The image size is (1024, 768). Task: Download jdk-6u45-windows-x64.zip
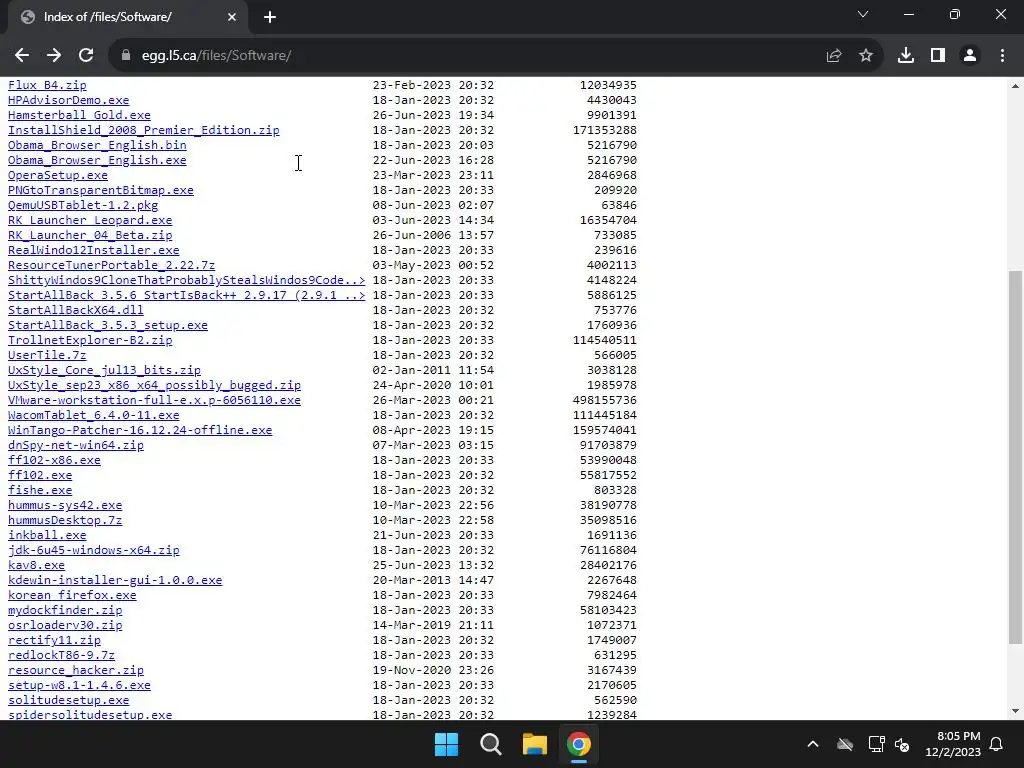pyautogui.click(x=93, y=551)
